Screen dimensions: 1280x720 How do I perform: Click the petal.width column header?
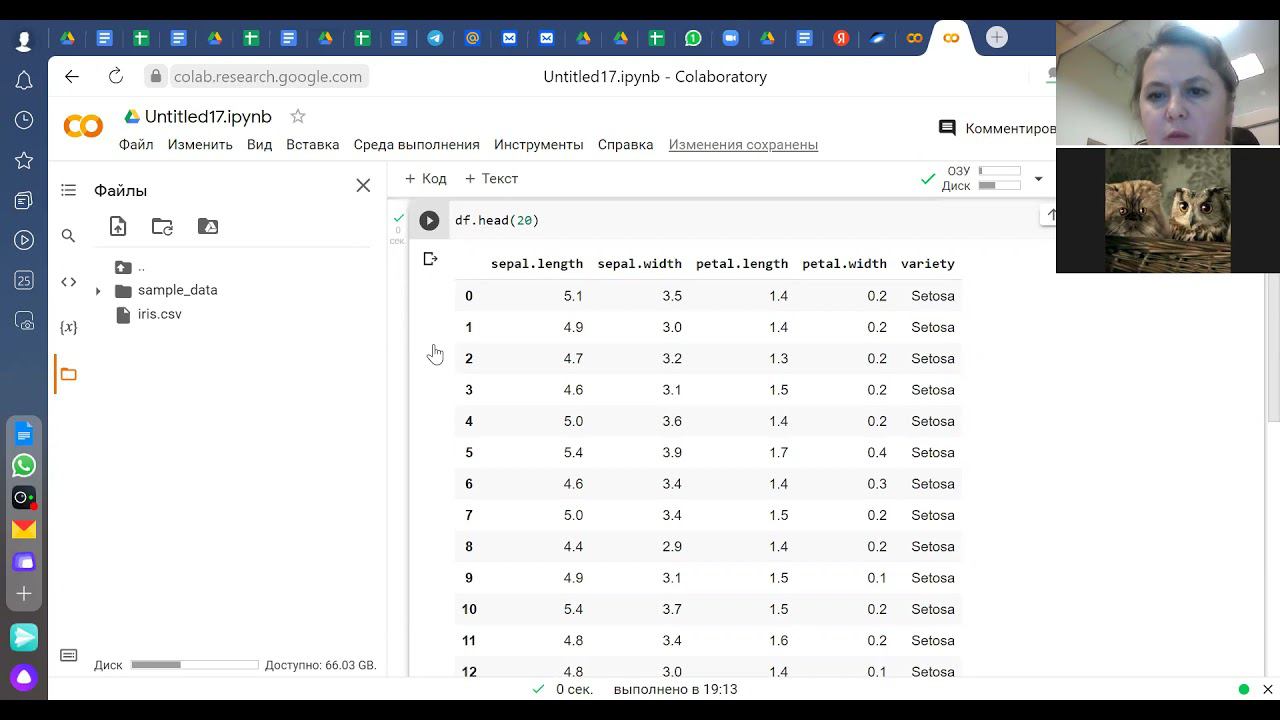[x=844, y=264]
